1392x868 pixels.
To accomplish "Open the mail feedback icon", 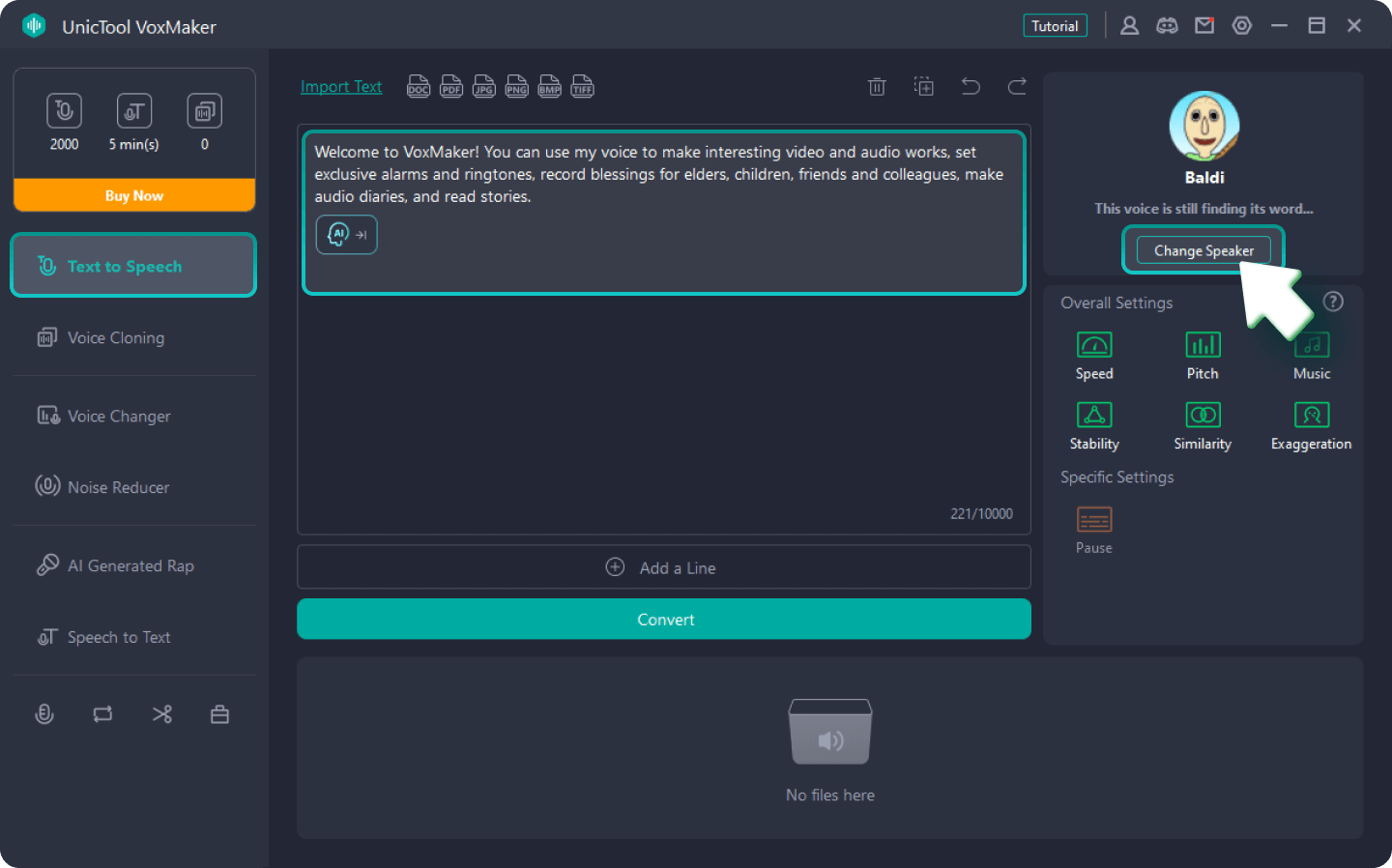I will 1204,26.
